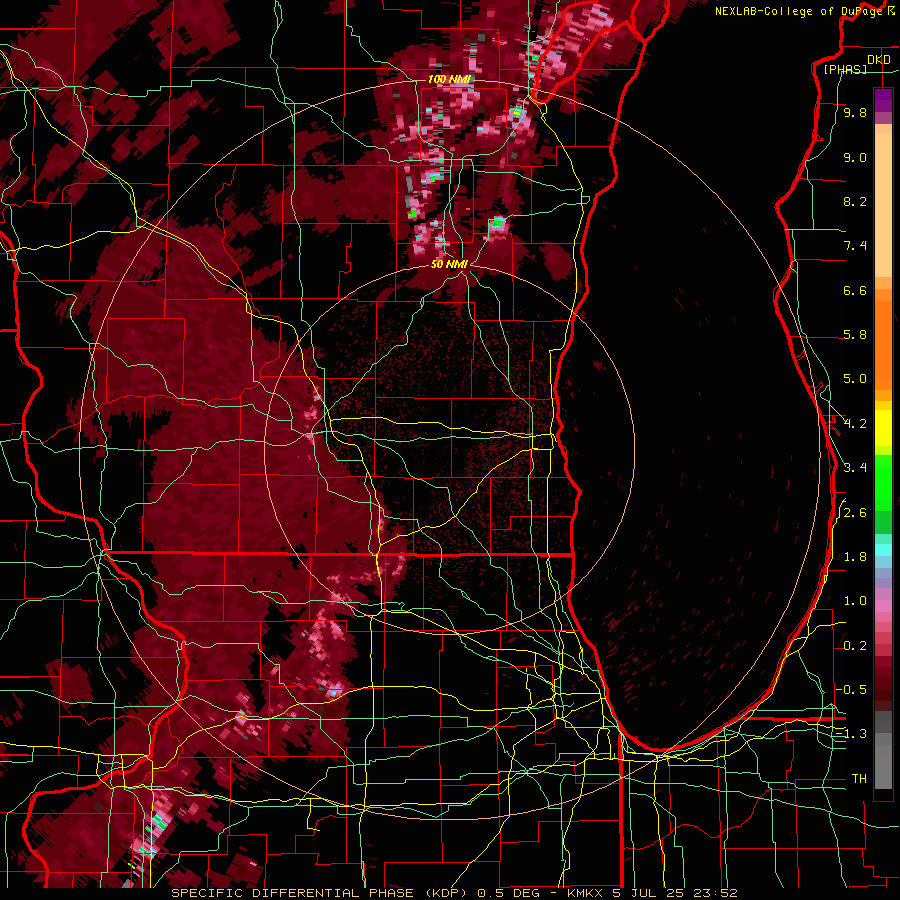Click the 6.6 scale label
The height and width of the screenshot is (900, 900).
[x=855, y=290]
